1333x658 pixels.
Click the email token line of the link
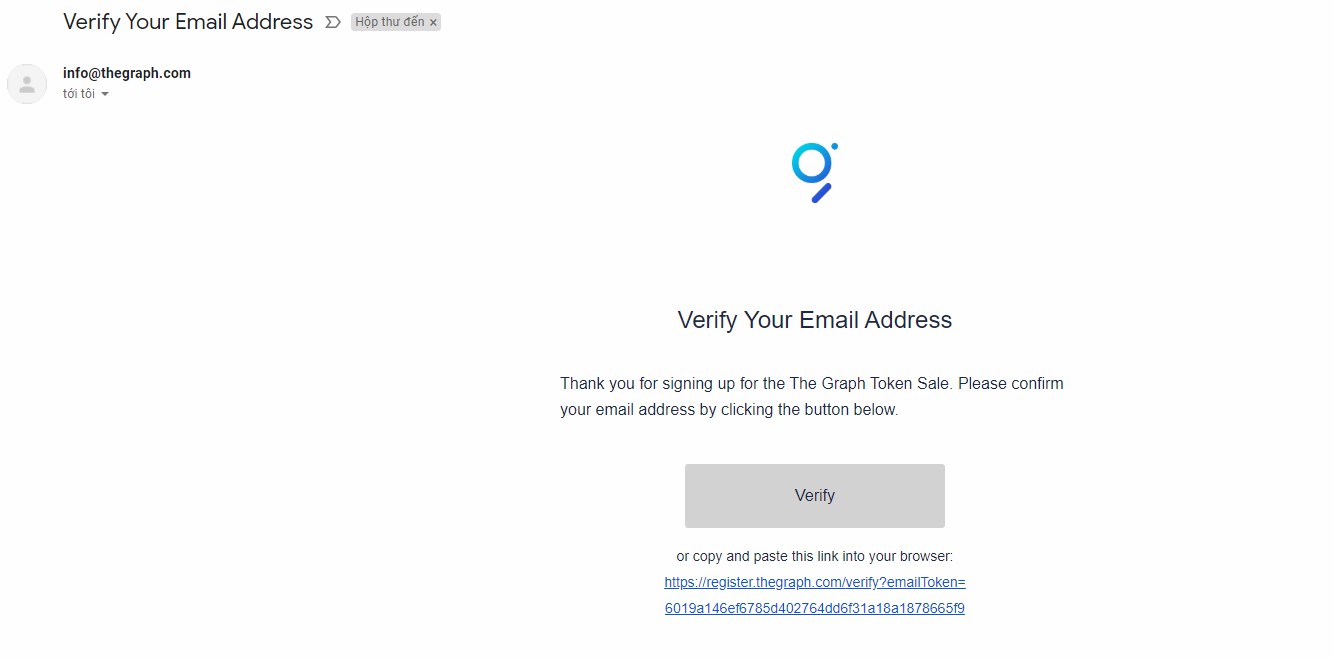[815, 608]
